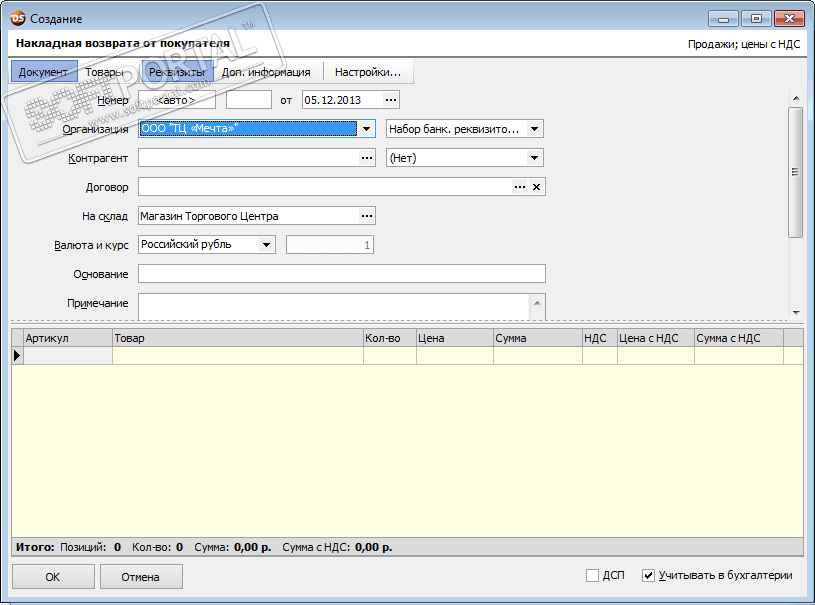Screen dimensions: 815x605
Task: Click into the Примечание text area
Action: [x=334, y=307]
